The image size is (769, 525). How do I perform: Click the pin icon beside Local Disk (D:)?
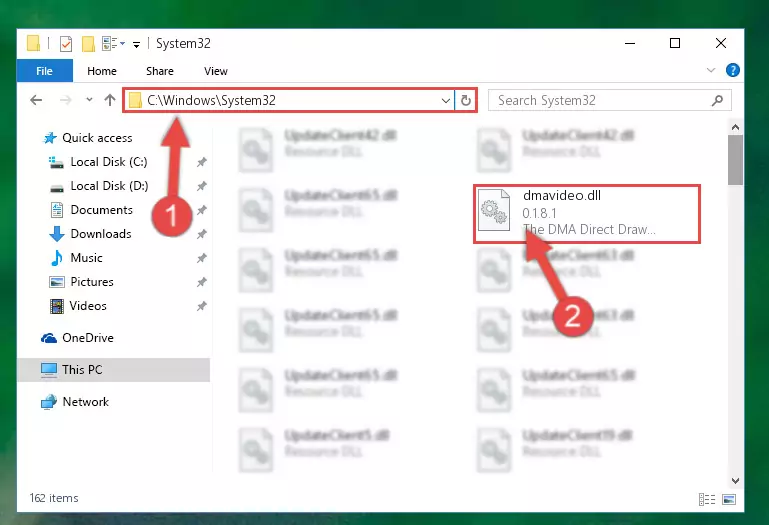[202, 186]
